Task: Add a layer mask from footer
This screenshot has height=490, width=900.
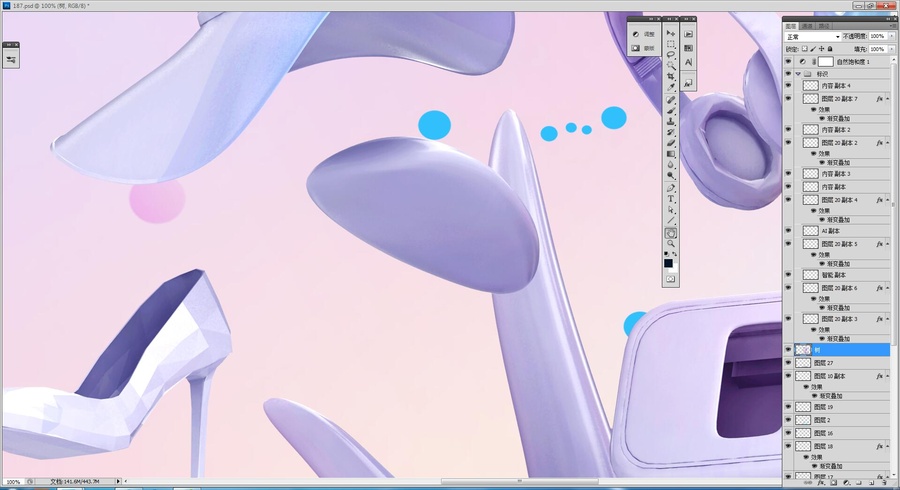Action: point(833,484)
